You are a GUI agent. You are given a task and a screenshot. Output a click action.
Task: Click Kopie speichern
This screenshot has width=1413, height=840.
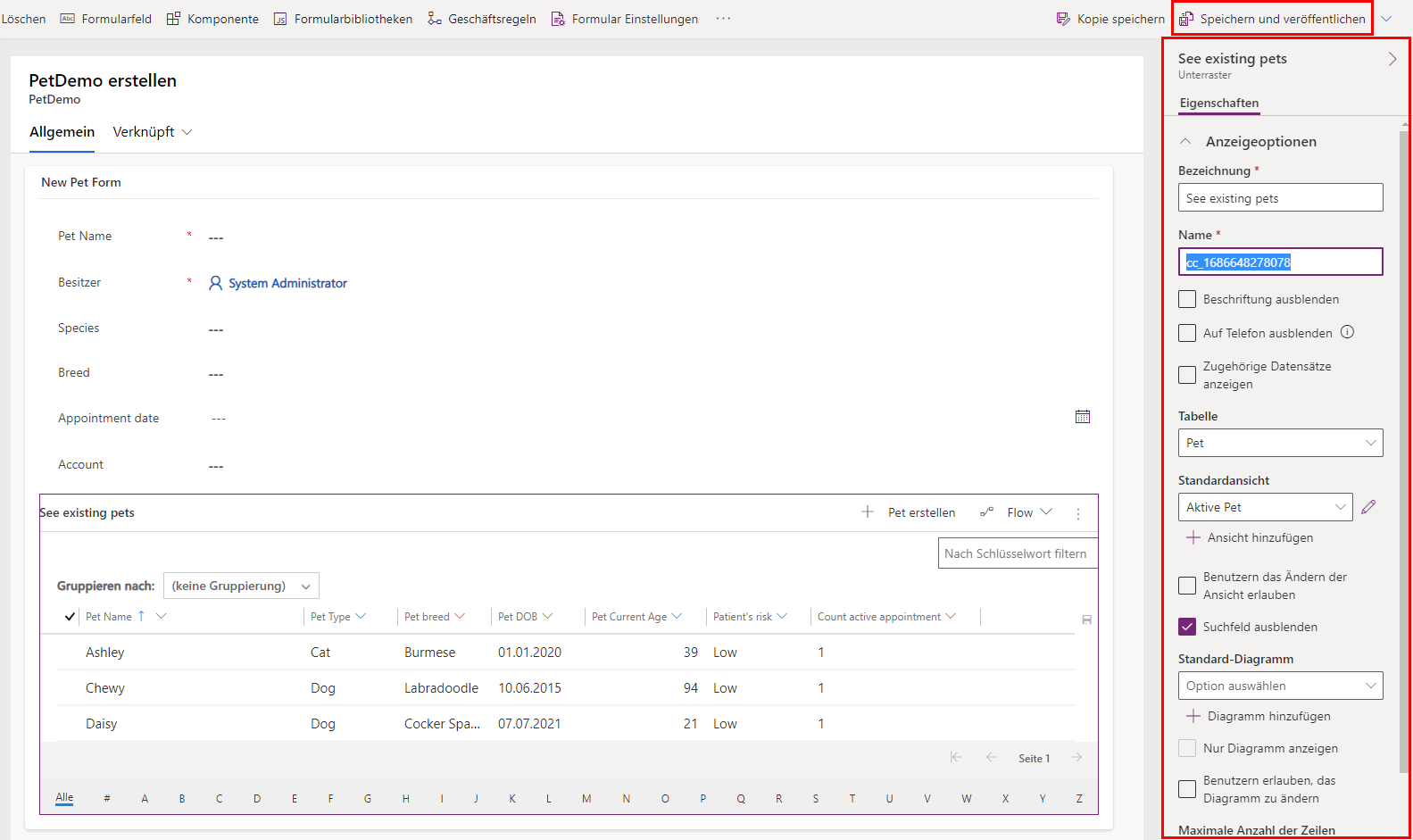(1110, 19)
